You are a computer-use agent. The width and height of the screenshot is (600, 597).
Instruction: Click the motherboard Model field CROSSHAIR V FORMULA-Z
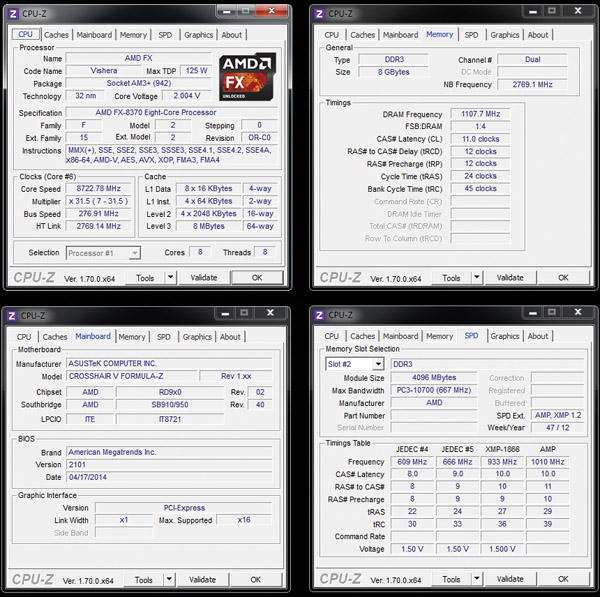click(132, 376)
